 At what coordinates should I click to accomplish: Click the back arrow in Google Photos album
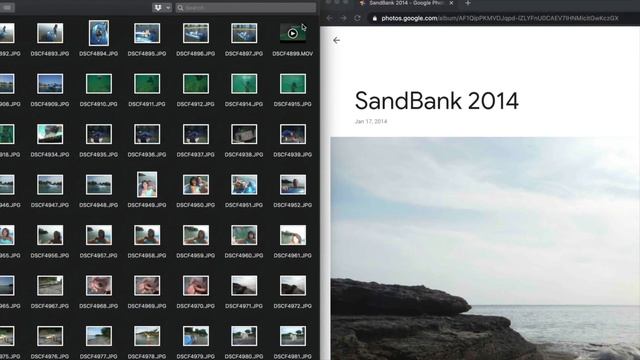(336, 40)
